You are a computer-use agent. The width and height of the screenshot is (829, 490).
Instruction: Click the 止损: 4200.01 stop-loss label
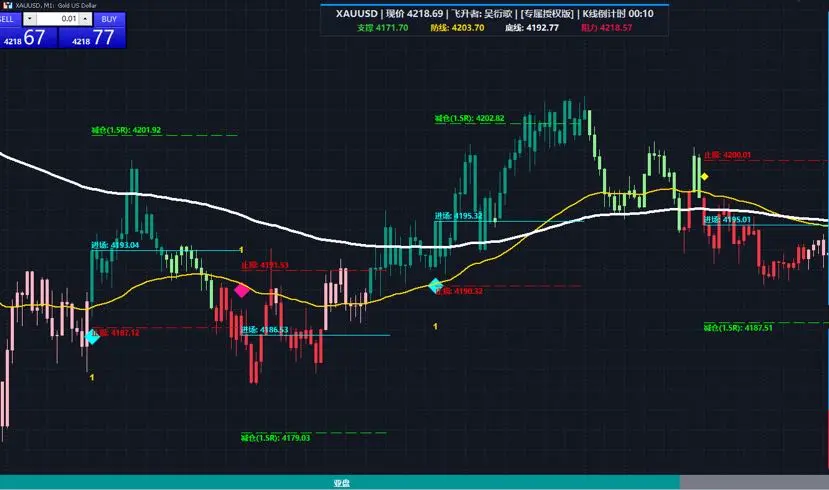727,155
